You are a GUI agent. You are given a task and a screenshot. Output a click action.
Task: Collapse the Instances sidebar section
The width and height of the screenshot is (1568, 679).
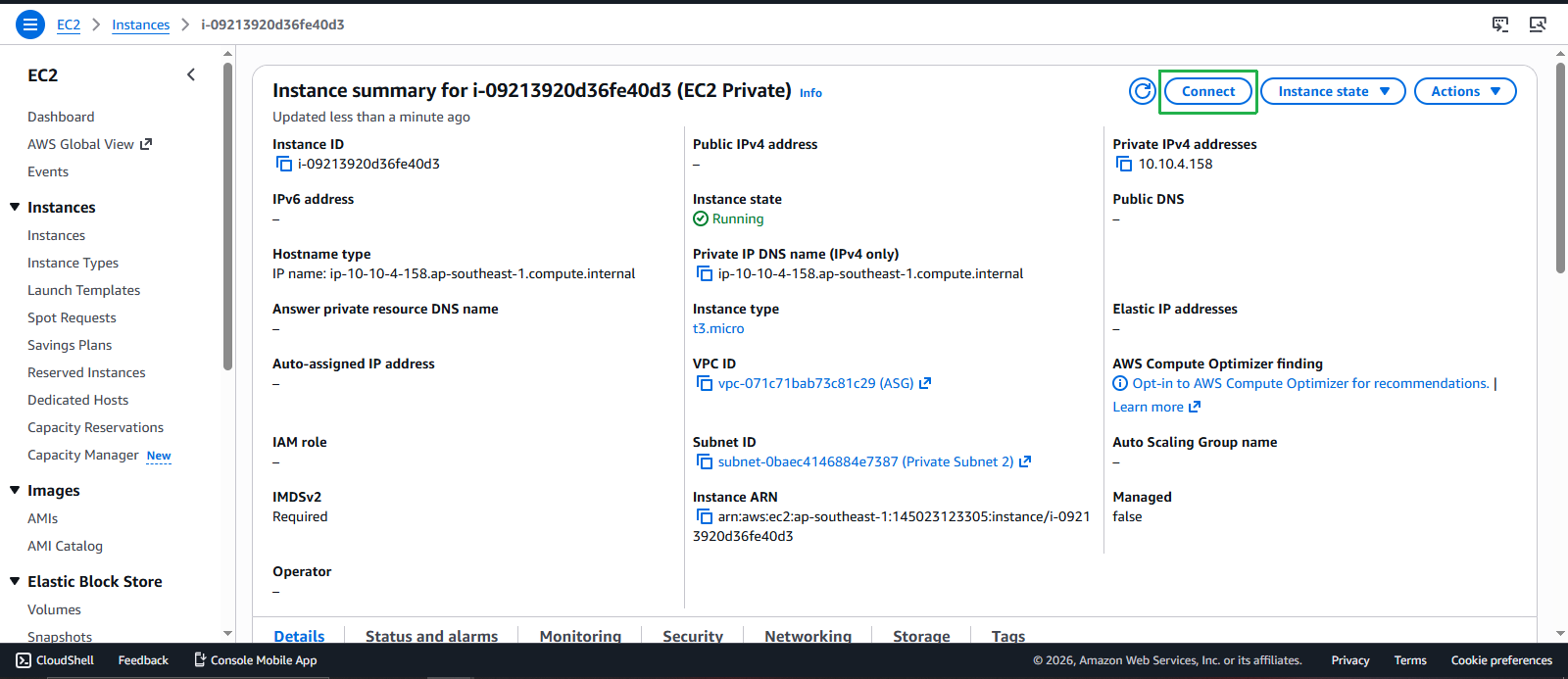click(15, 207)
